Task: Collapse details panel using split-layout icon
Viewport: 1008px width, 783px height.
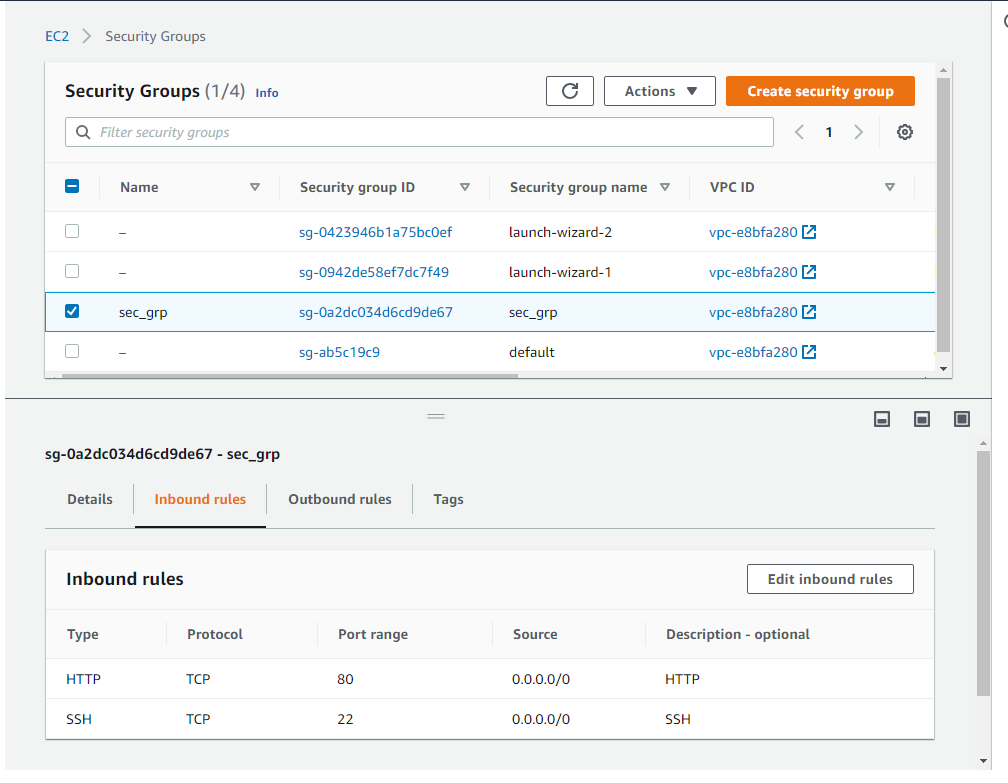Action: pyautogui.click(x=881, y=418)
